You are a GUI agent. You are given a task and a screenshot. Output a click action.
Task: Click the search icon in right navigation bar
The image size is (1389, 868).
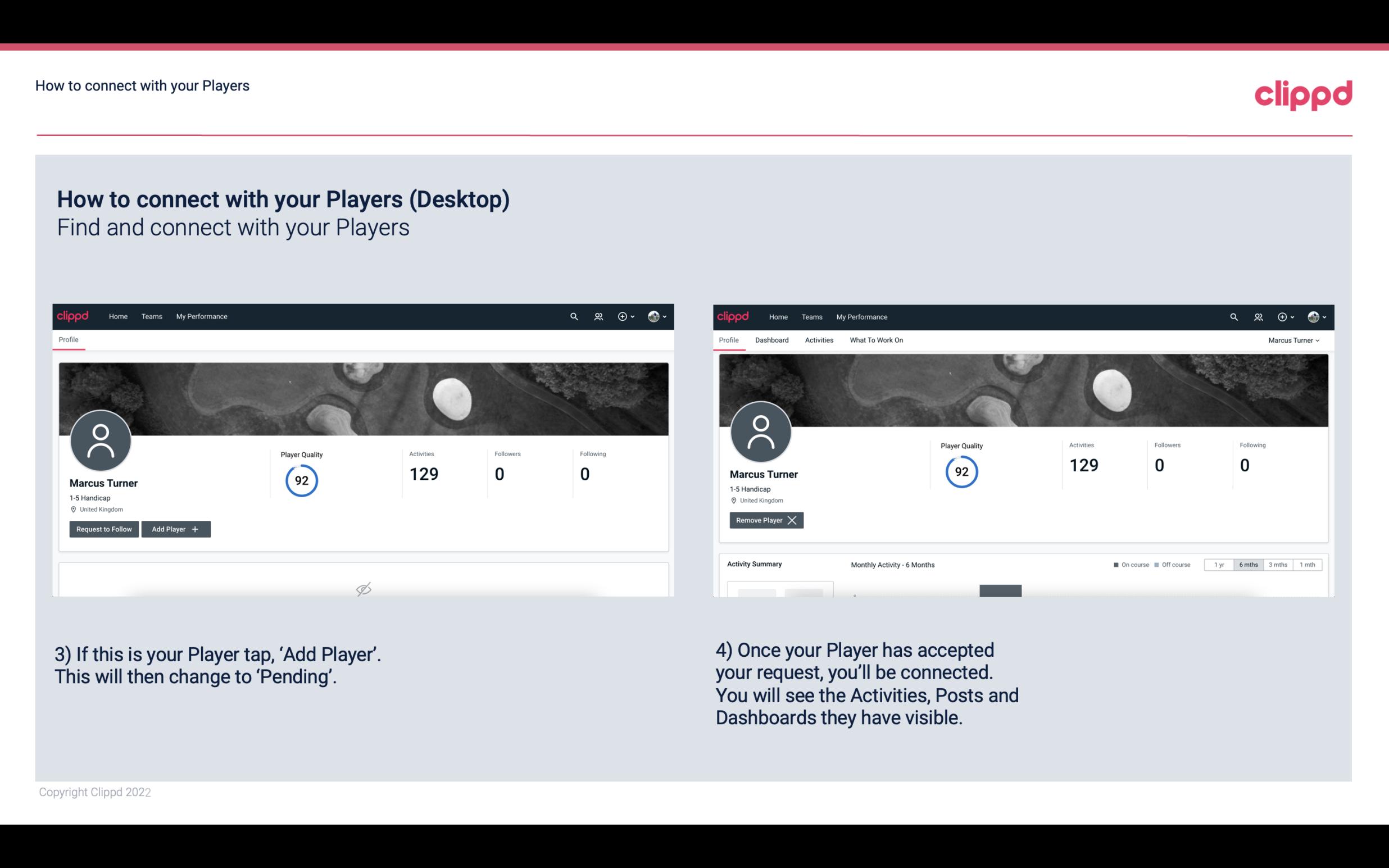[x=1233, y=317]
